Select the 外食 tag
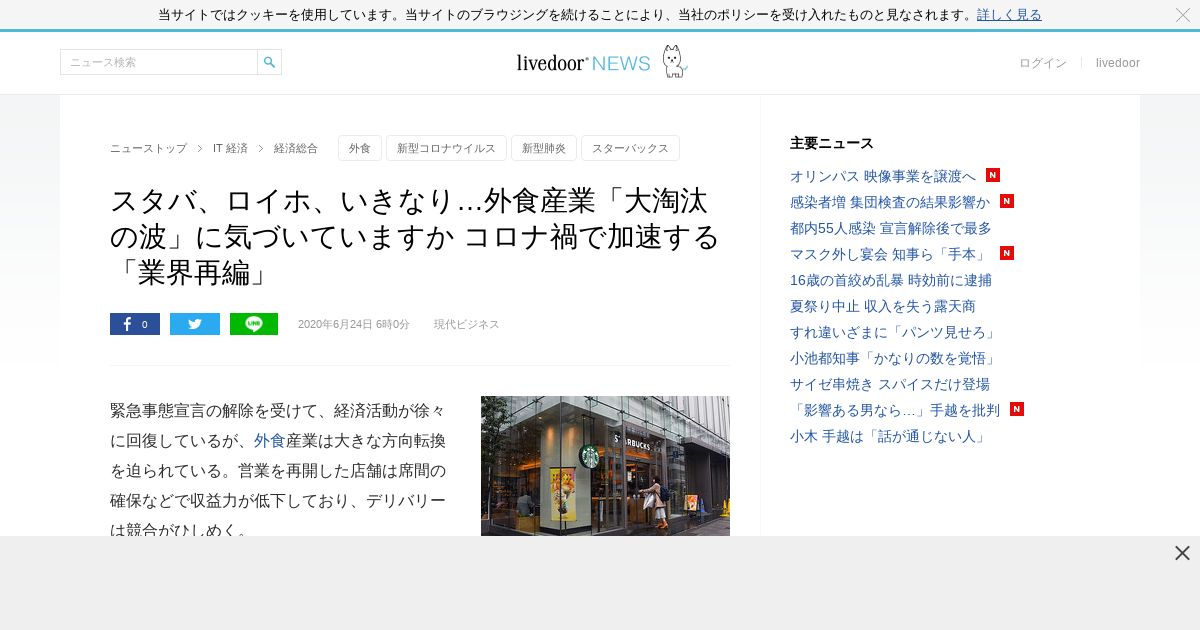 tap(360, 148)
